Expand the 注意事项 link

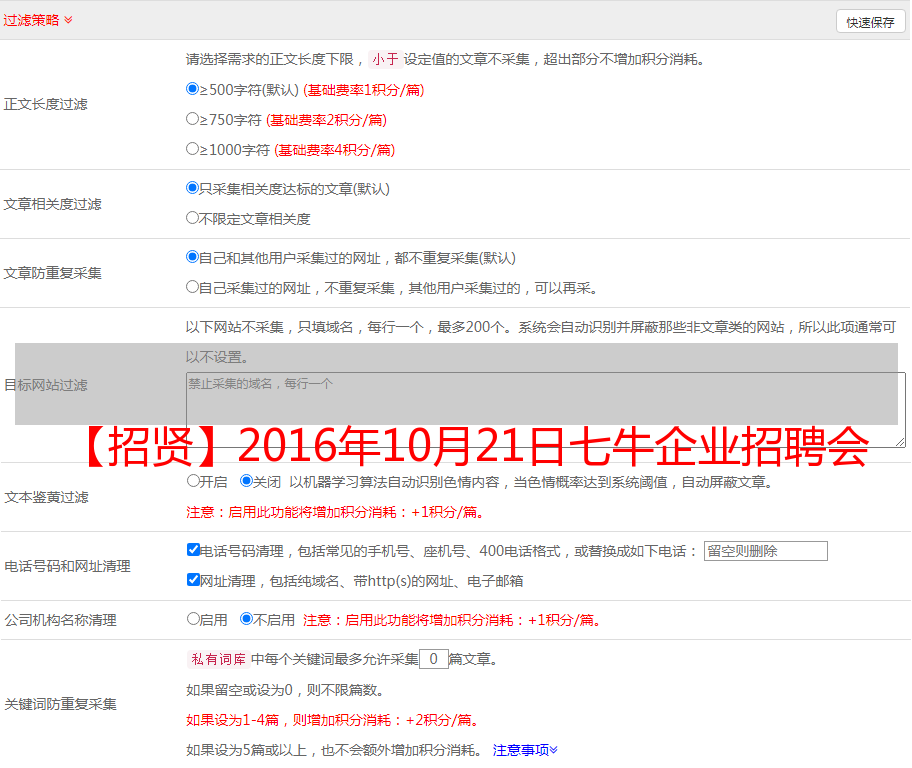click(x=525, y=750)
